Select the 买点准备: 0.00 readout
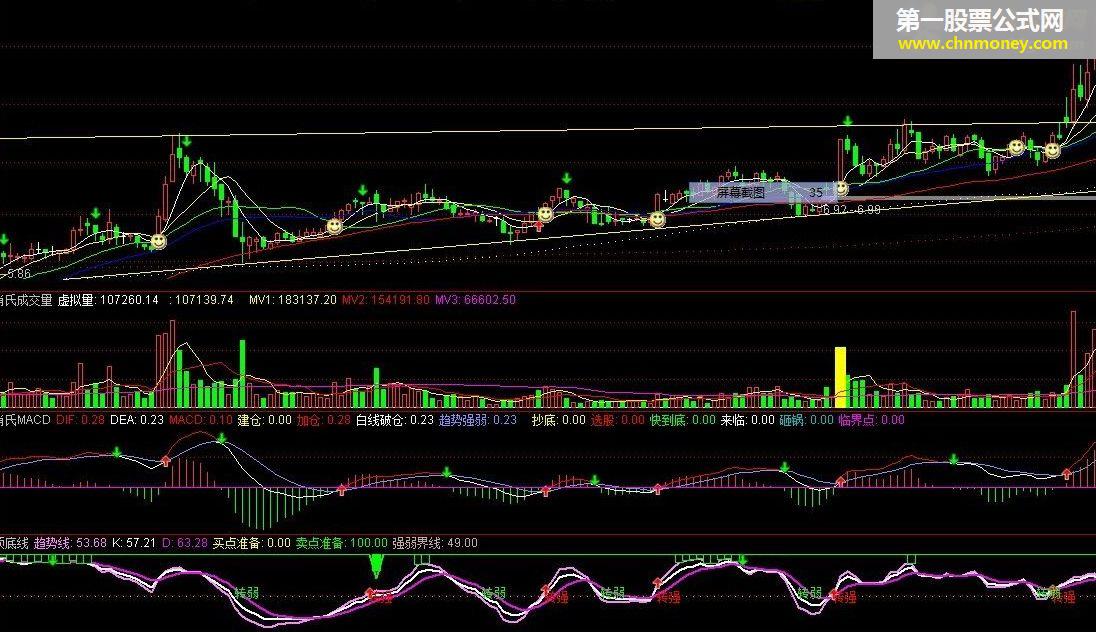 [x=252, y=543]
